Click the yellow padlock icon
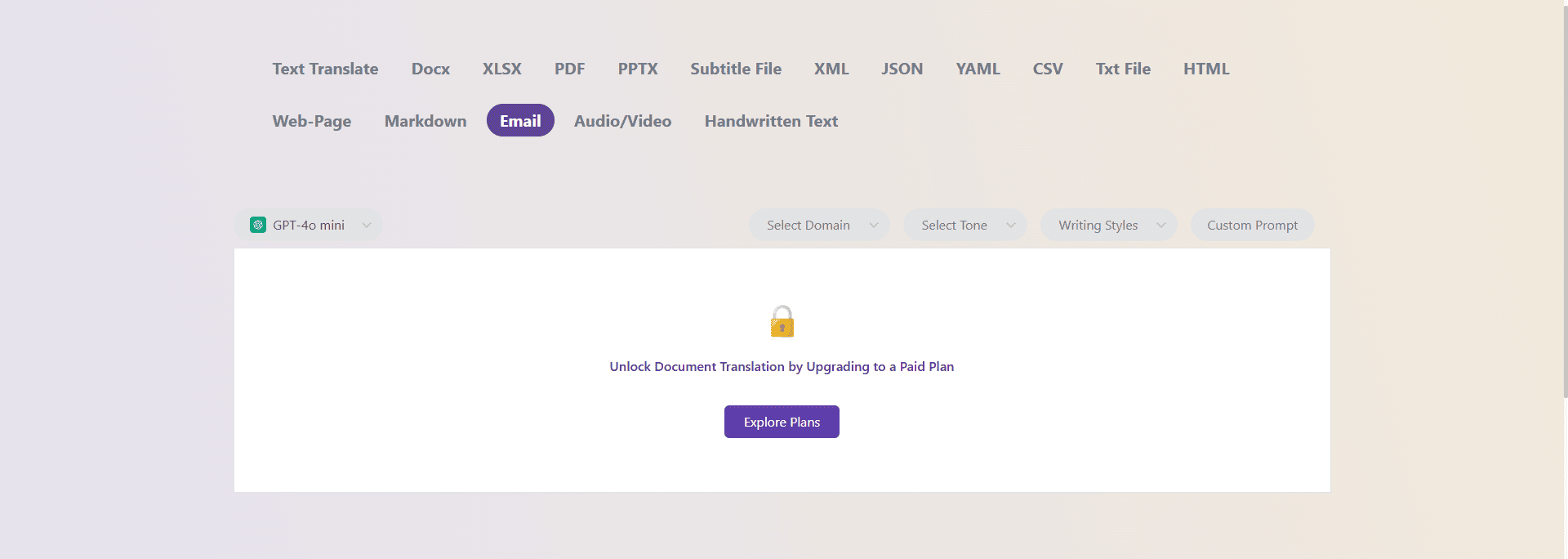This screenshot has height=559, width=1568. click(x=782, y=322)
